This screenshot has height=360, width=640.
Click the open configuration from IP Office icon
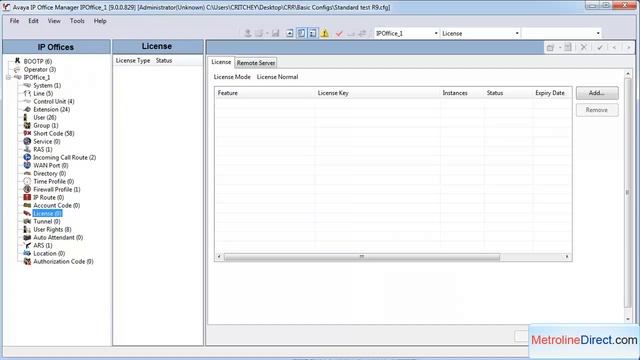[x=248, y=33]
